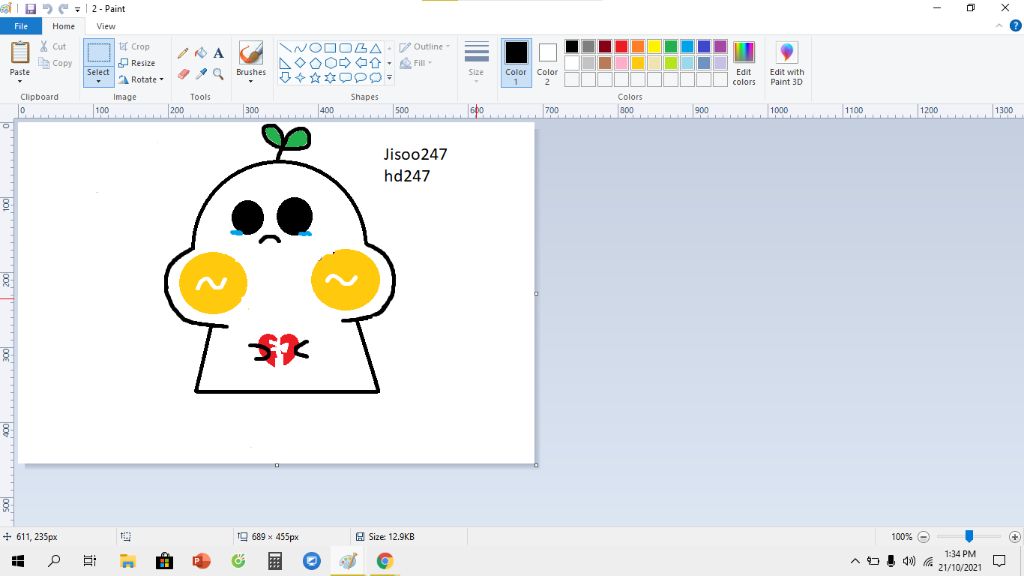The height and width of the screenshot is (576, 1024).
Task: Open the shape Fill dropdown
Action: [416, 63]
